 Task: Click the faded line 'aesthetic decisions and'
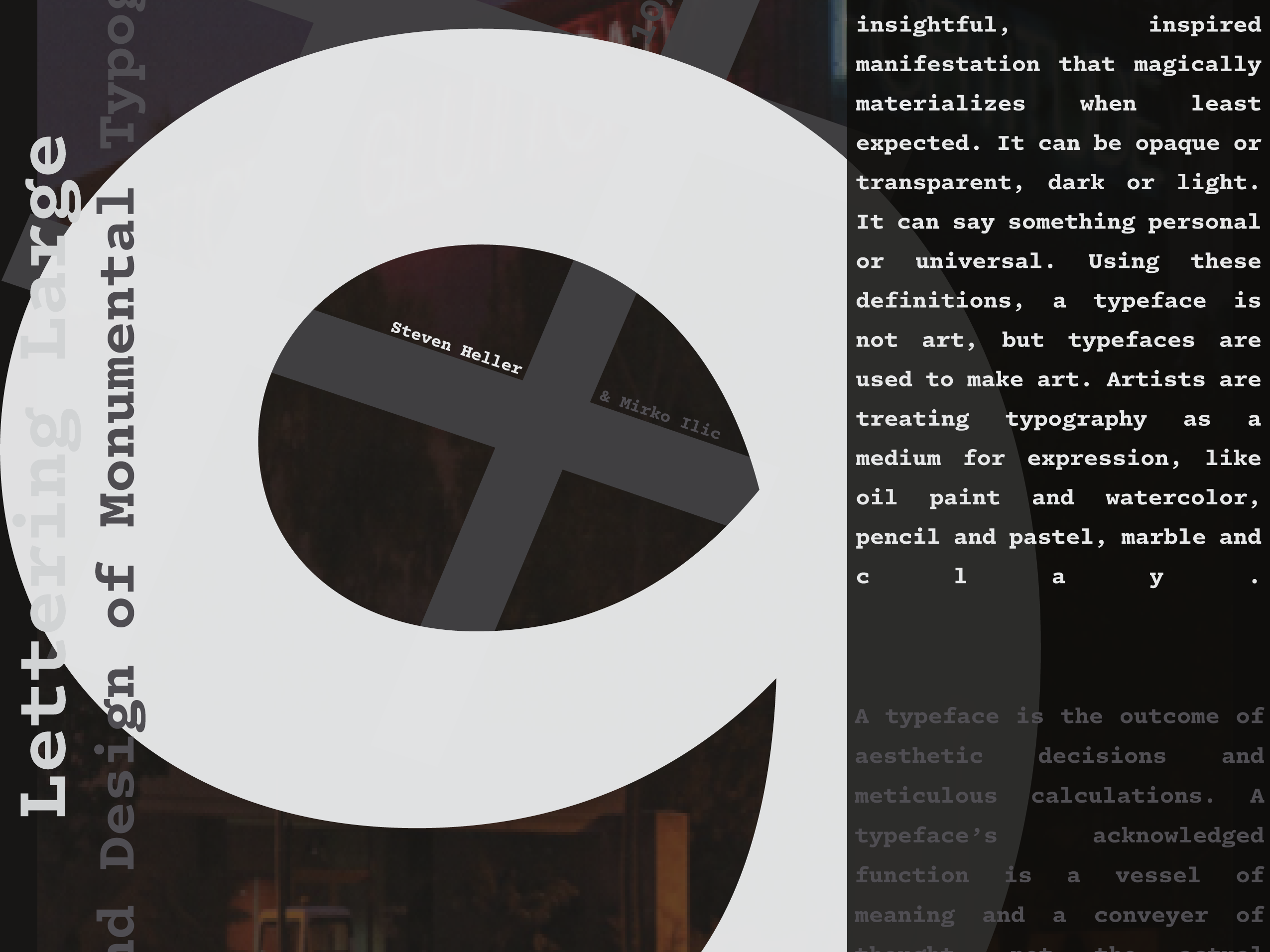point(1059,756)
